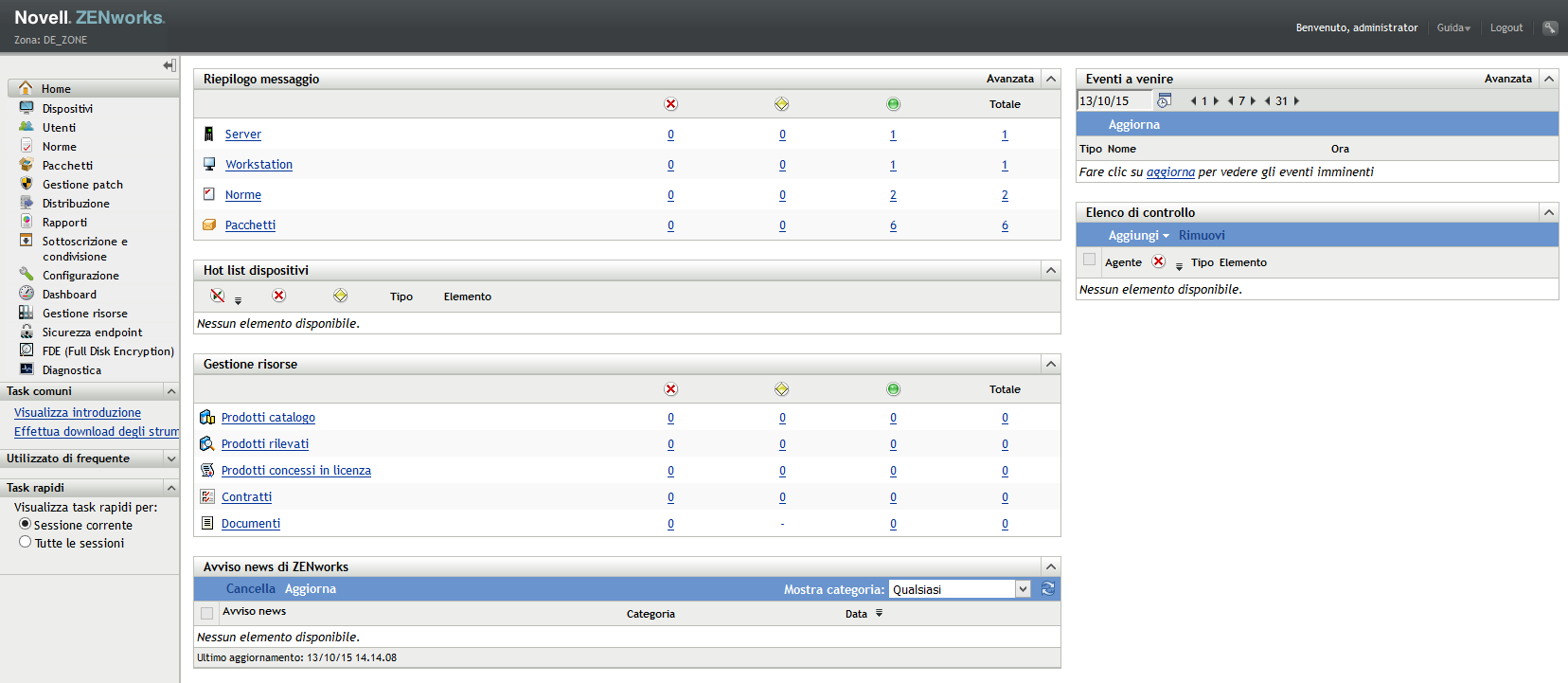Click refresh icon in Avviso news panel
Image resolution: width=1568 pixels, height=683 pixels.
click(1048, 588)
